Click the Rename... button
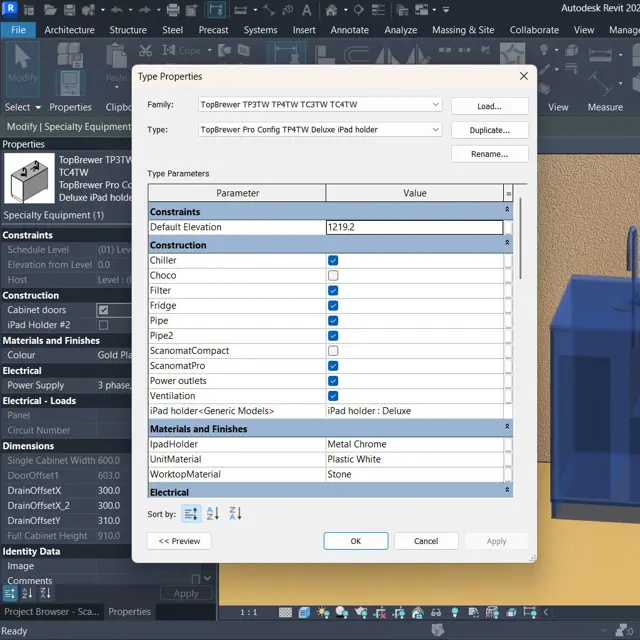 coord(490,154)
